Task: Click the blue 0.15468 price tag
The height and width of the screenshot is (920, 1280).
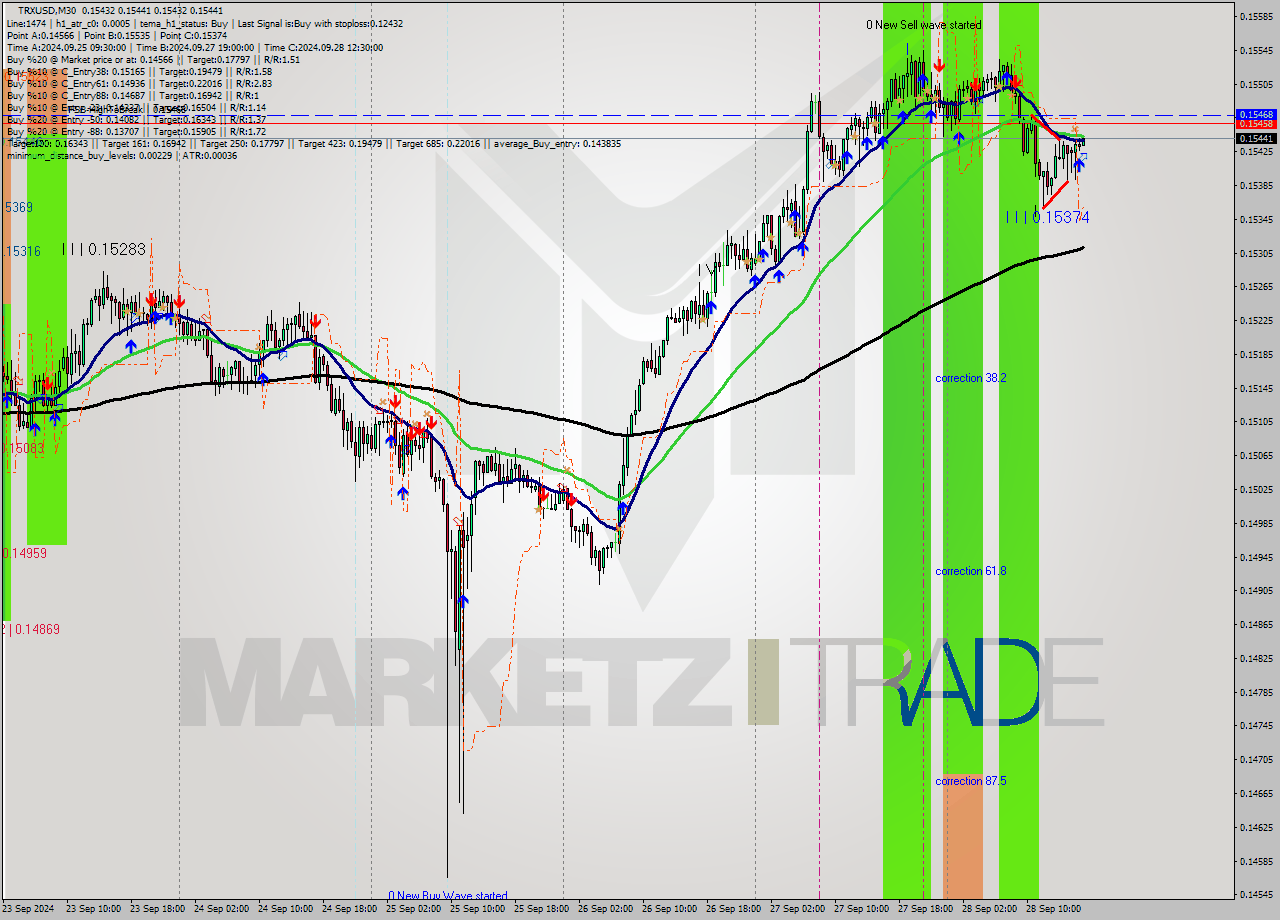Action: (x=1256, y=115)
